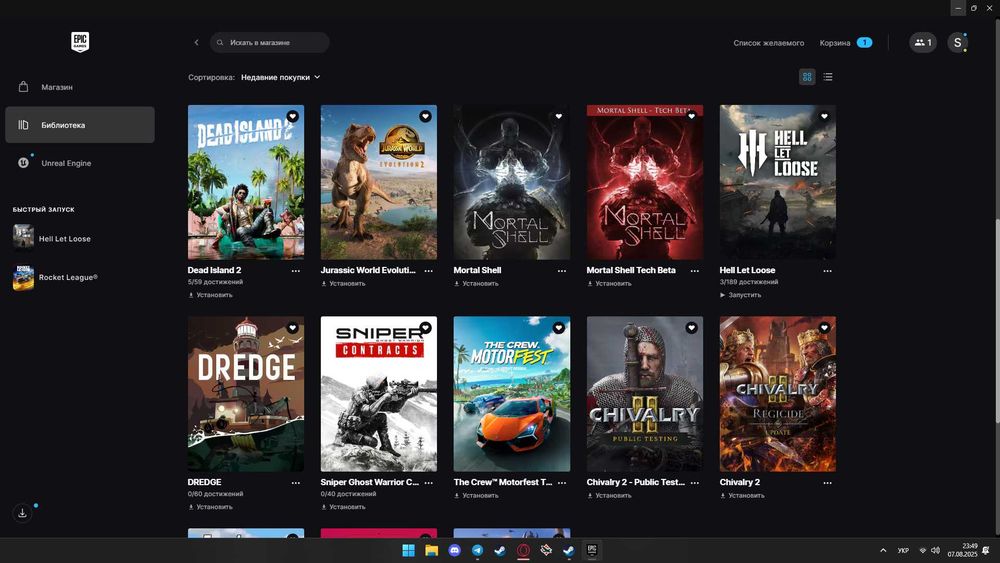Click the '5/59 достижений' text
The image size is (1000, 563).
point(215,282)
